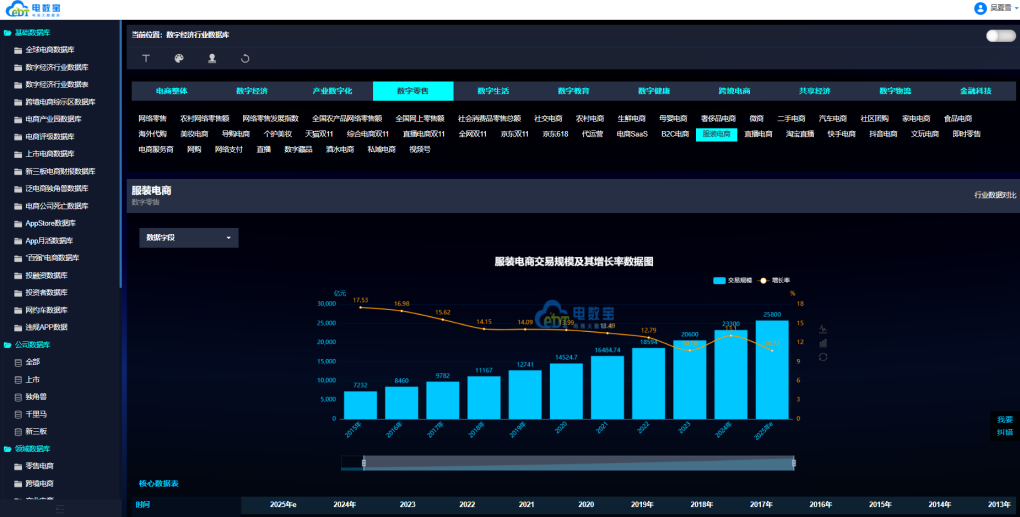Collapse the 基础数据库 folder group
This screenshot has height=517, width=1020.
[x=34, y=32]
